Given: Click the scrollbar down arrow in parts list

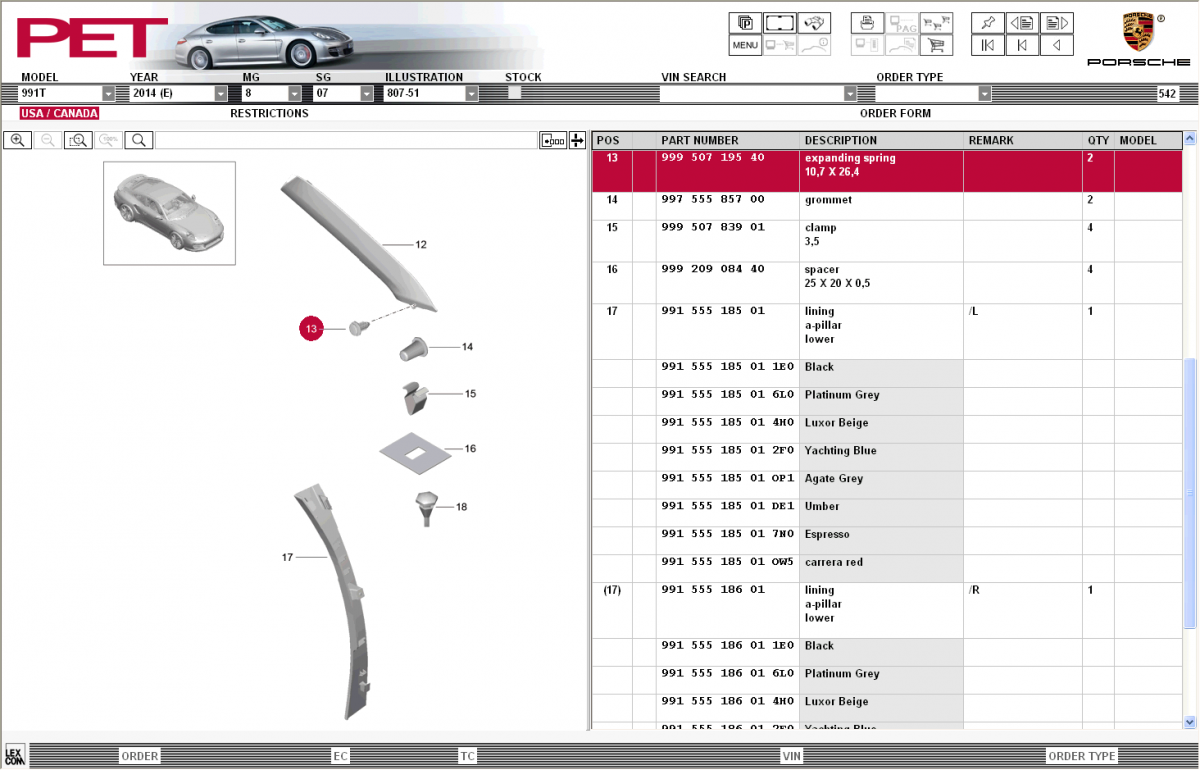Looking at the screenshot, I should click(x=1190, y=721).
